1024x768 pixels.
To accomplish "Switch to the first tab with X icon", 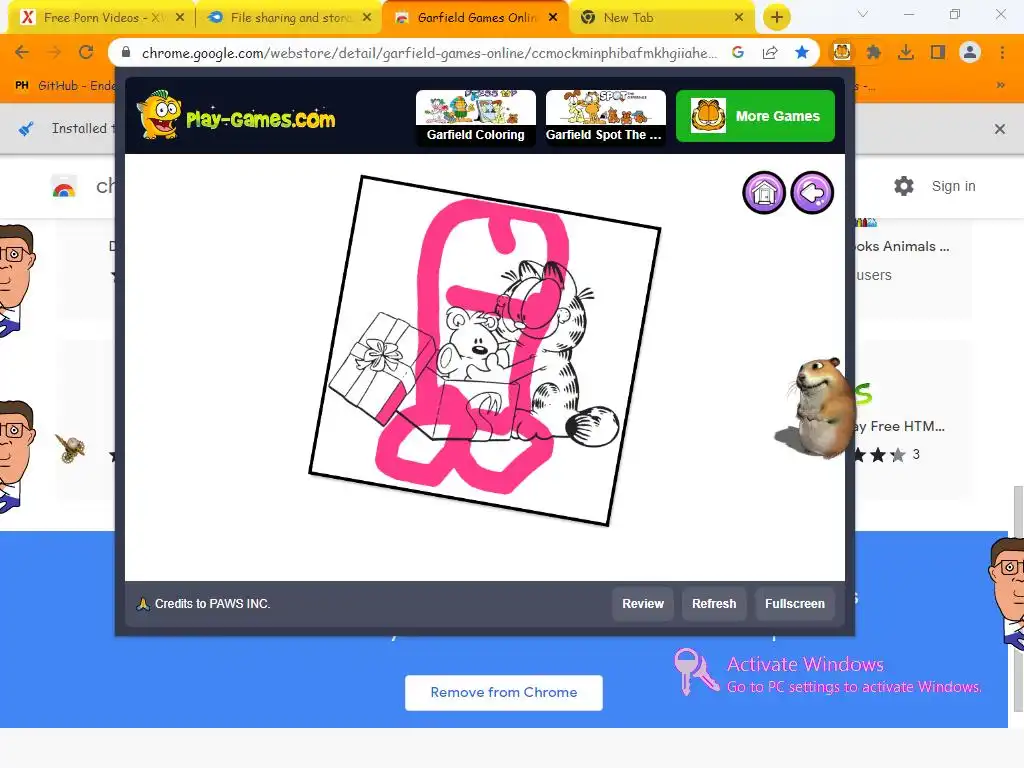I will tap(99, 18).
